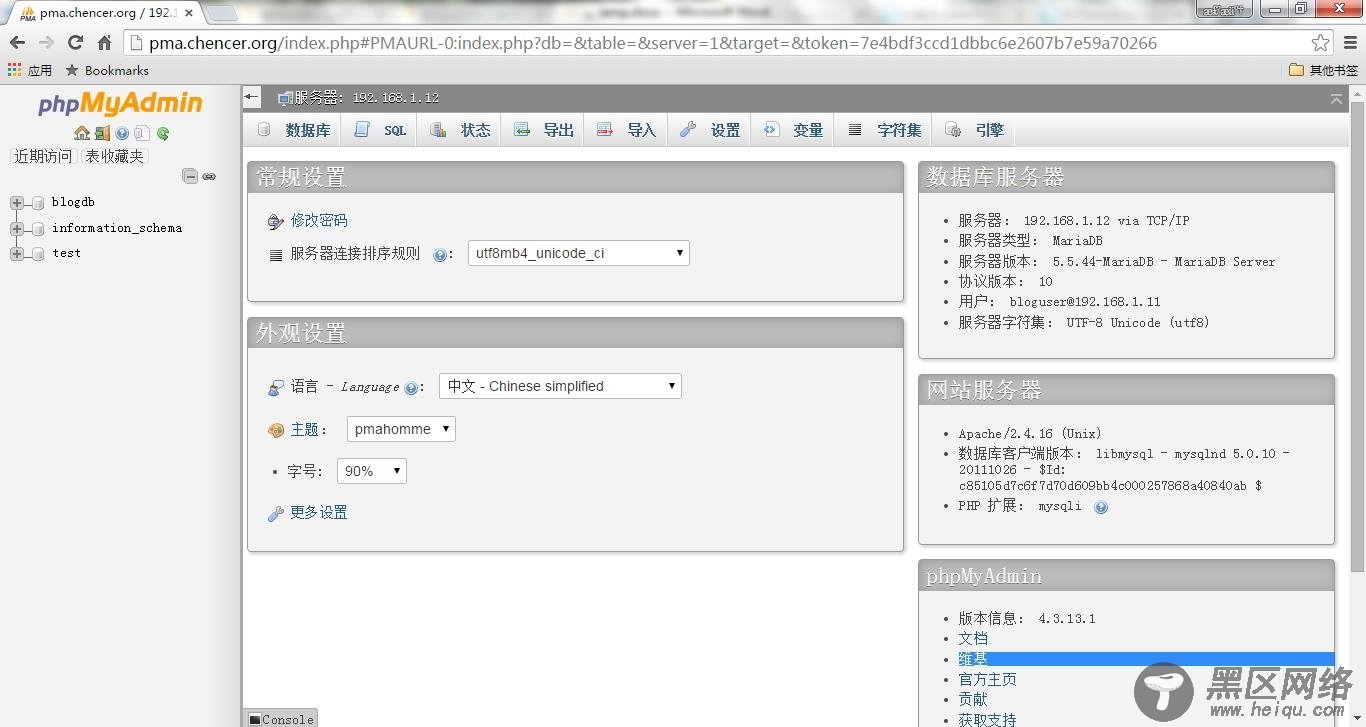Open phpMyAdmin documentation question-mark icon
The width and height of the screenshot is (1366, 727).
122,133
